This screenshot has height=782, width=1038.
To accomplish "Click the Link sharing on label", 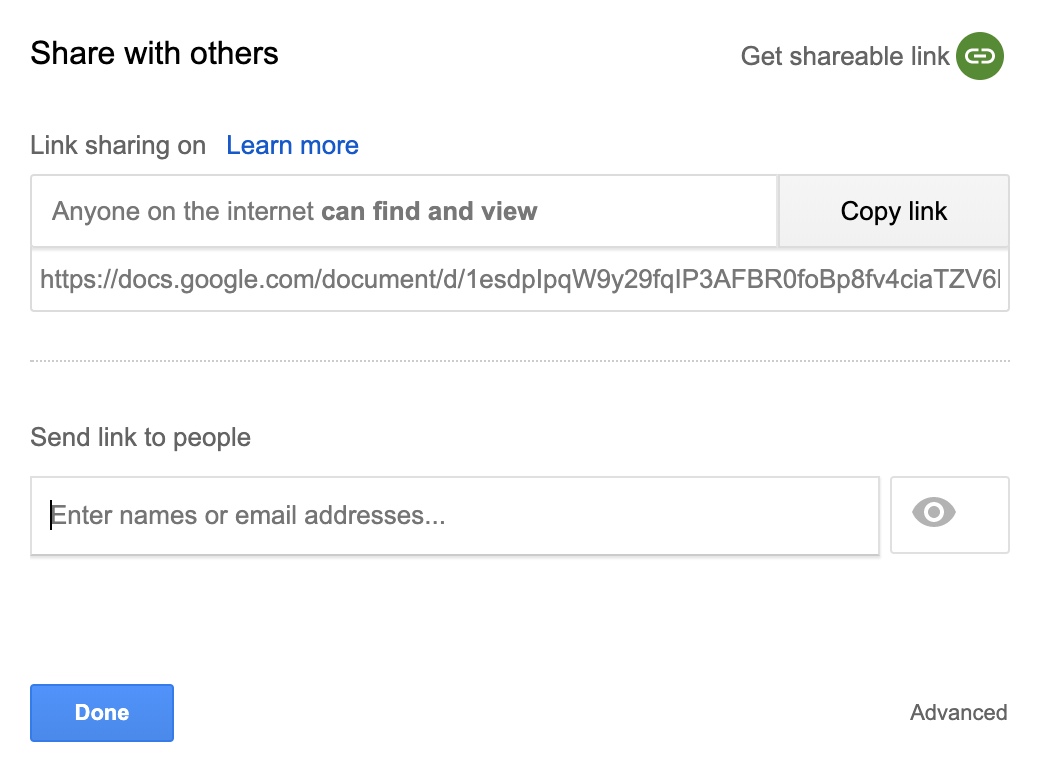I will click(x=118, y=145).
